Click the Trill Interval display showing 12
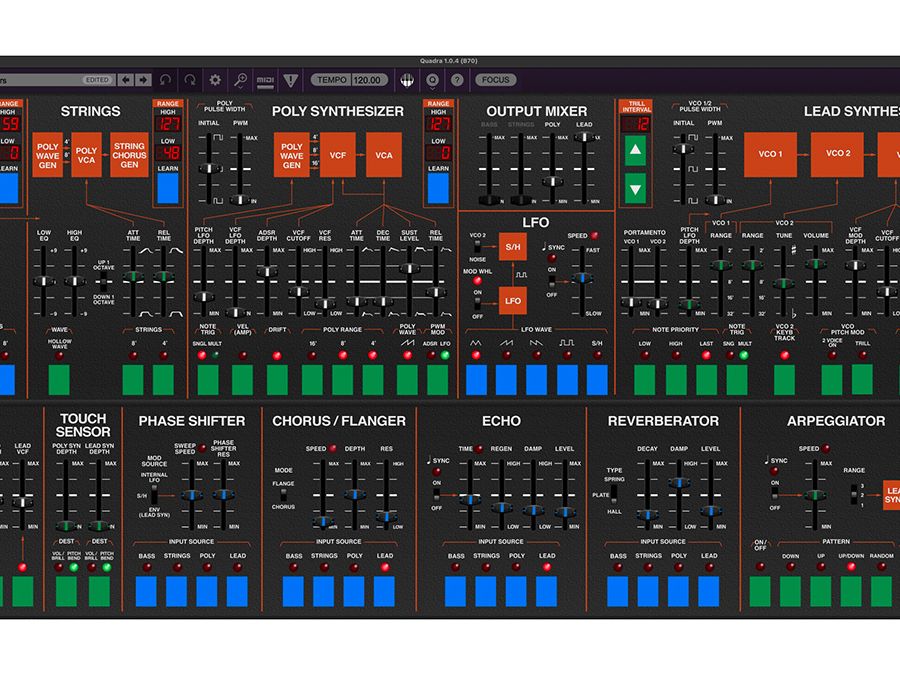The height and width of the screenshot is (675, 900). click(x=635, y=123)
